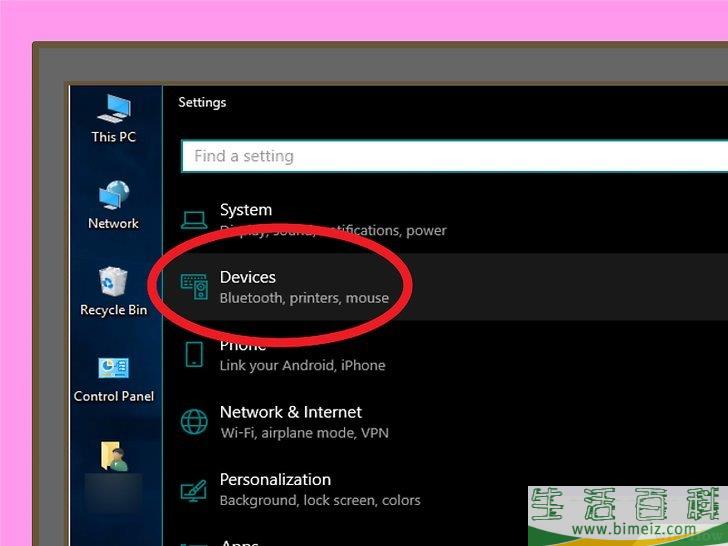Click the Personalization paintbrush icon
728x546 pixels.
(194, 490)
